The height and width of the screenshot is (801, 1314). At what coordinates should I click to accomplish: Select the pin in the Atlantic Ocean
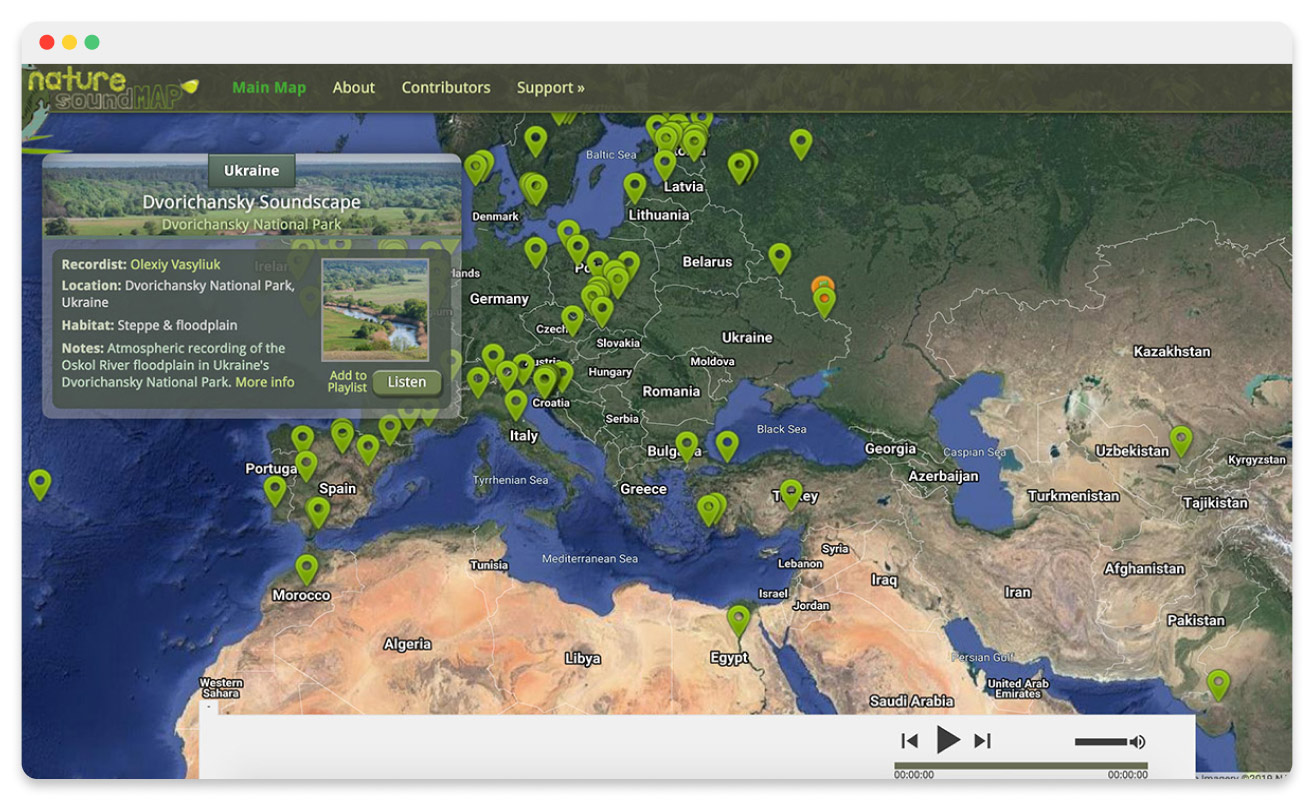point(40,483)
